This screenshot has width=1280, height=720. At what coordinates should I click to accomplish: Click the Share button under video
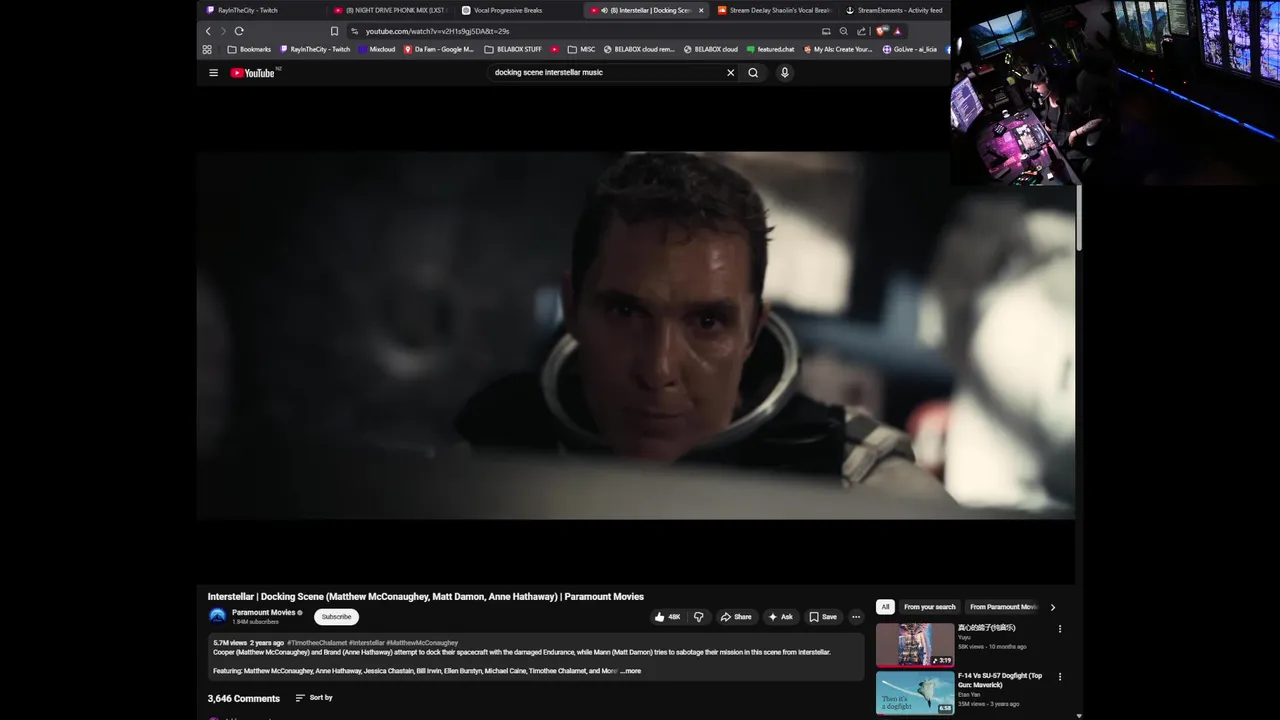(736, 617)
